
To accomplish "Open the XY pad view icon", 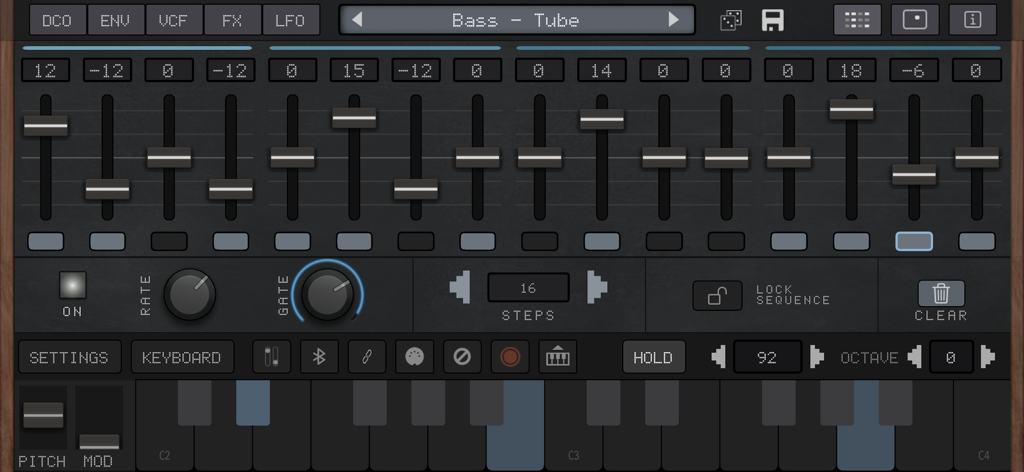I will (915, 20).
